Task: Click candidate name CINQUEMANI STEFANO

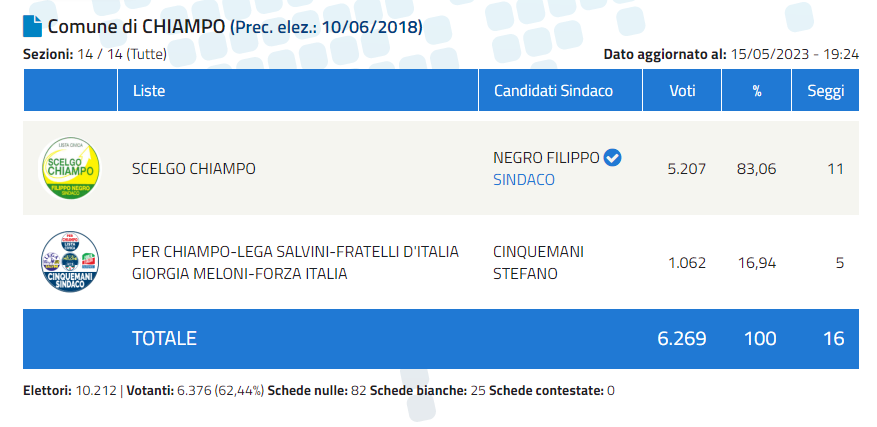Action: [x=539, y=262]
